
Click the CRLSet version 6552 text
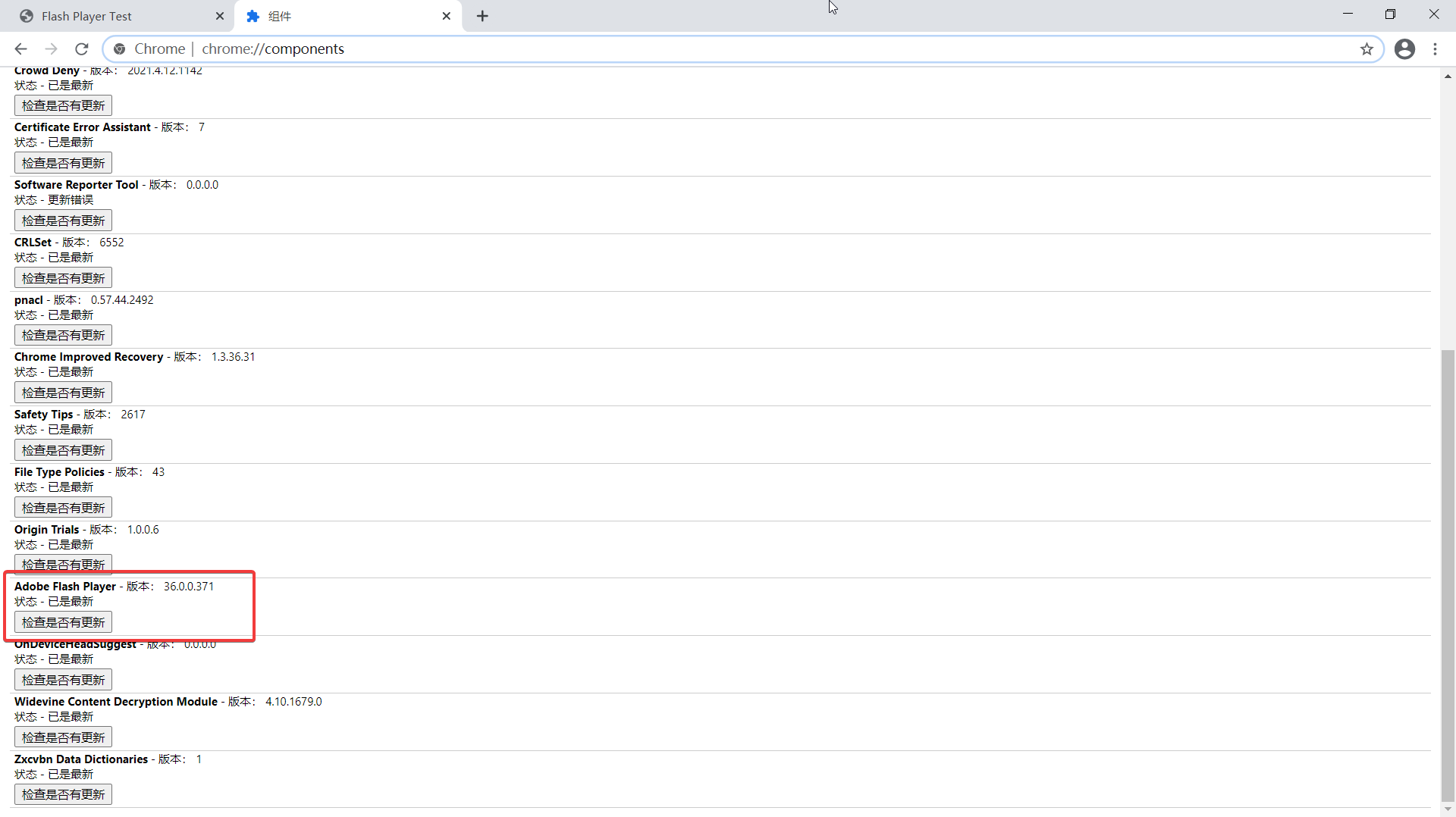click(x=111, y=243)
